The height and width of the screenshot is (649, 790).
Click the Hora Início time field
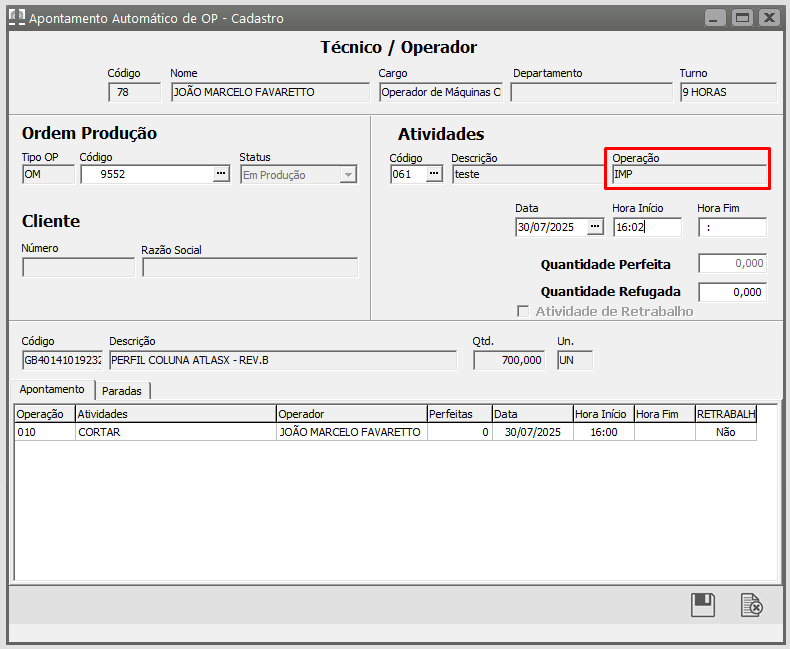(x=646, y=227)
